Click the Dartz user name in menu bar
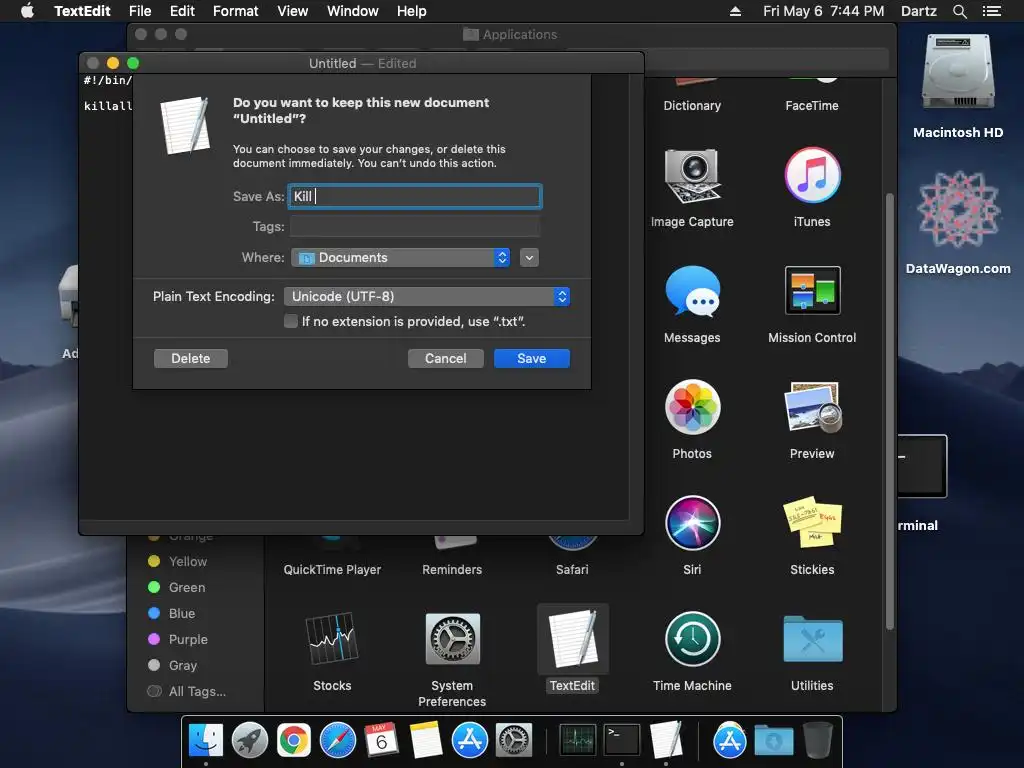This screenshot has height=768, width=1024. click(919, 11)
